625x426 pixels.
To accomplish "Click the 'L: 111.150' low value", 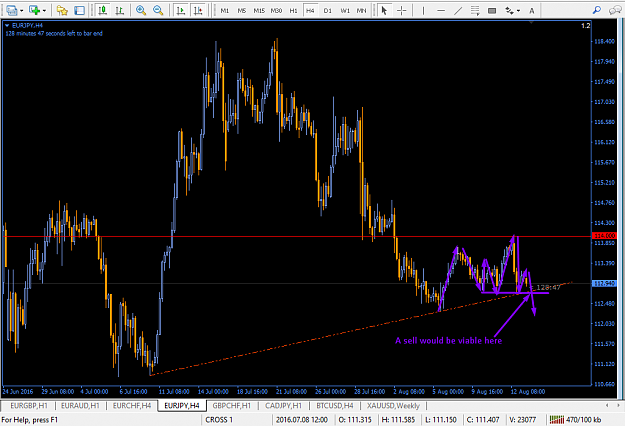I will [441, 420].
